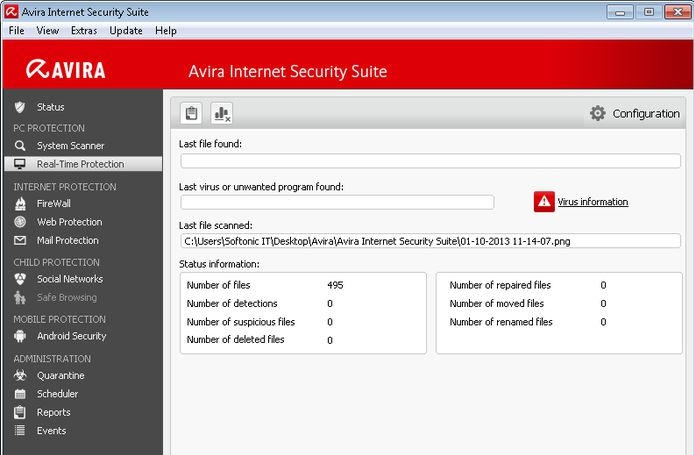Click the Avira logo in title bar

pos(11,12)
